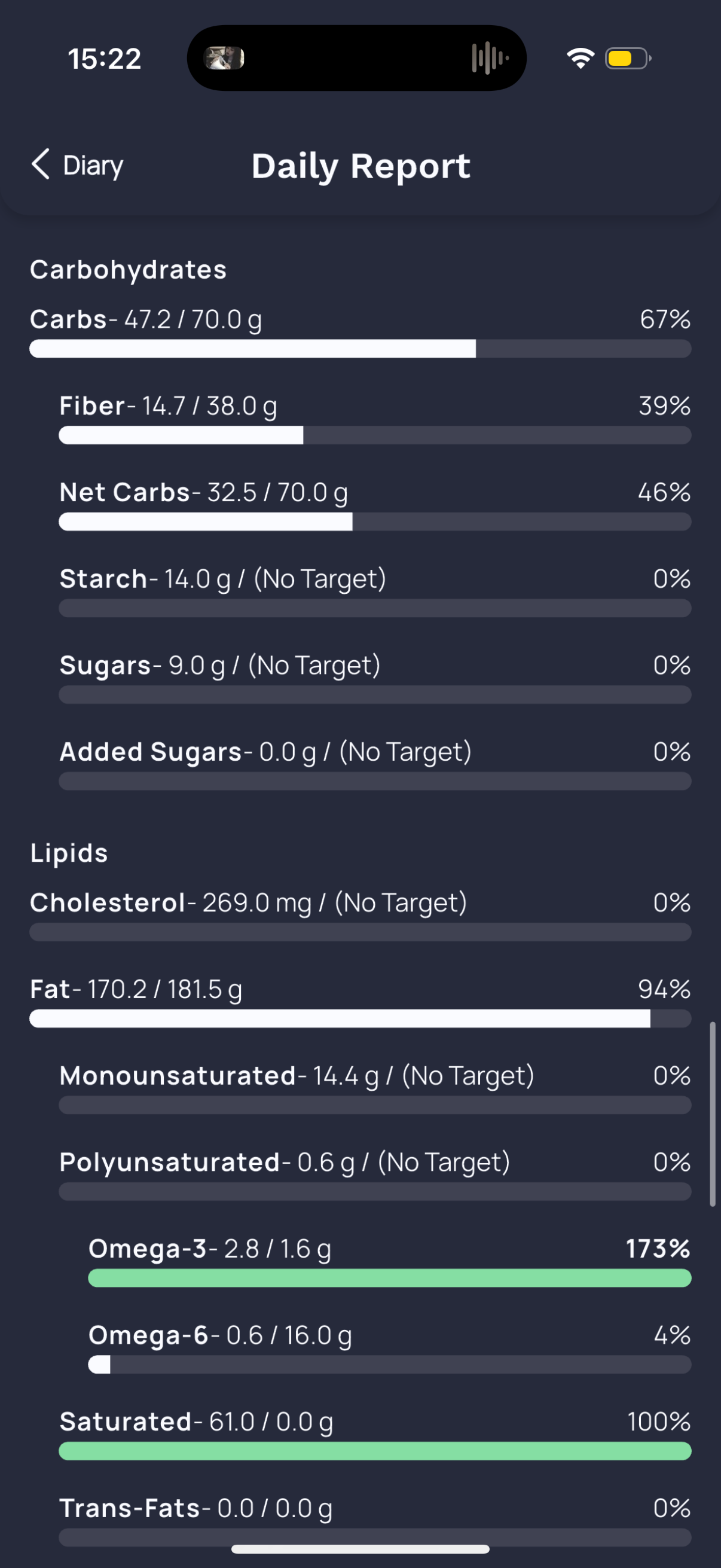Select the Carbs progress bar
The image size is (721, 1568).
point(360,349)
